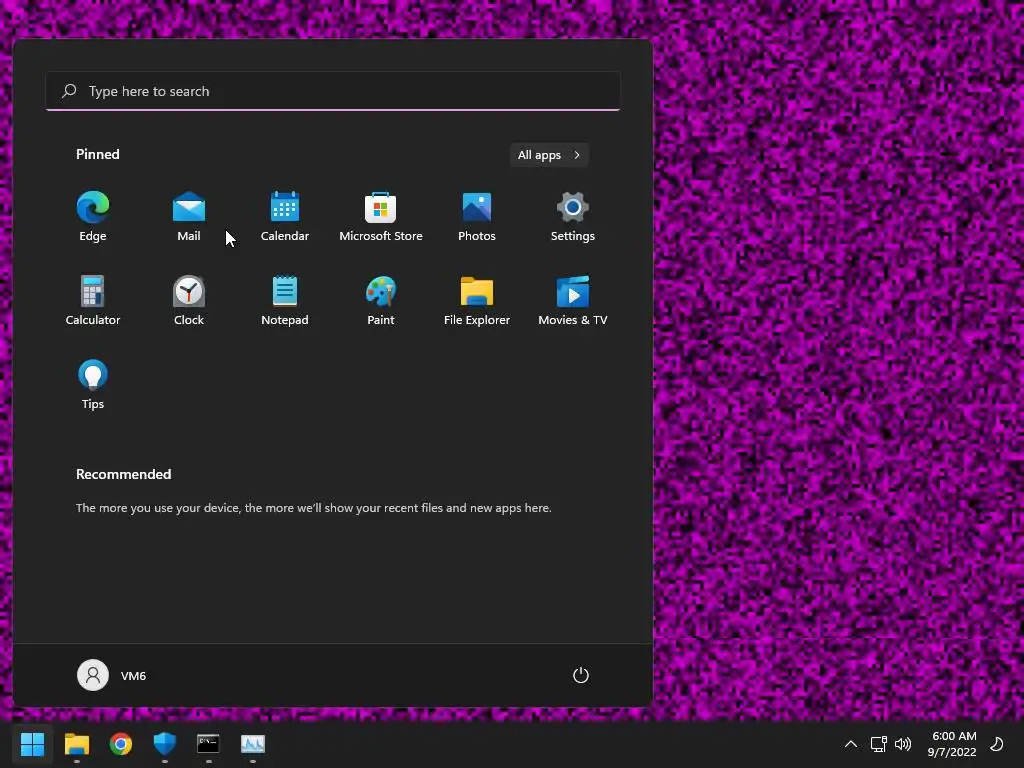1024x768 pixels.
Task: Open the clock showing 6:00 AM
Action: pyautogui.click(x=952, y=744)
